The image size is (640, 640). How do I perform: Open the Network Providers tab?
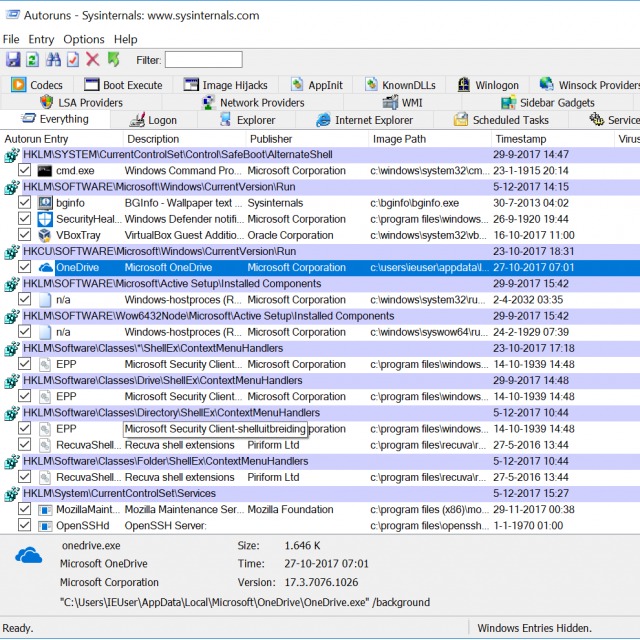pyautogui.click(x=253, y=102)
